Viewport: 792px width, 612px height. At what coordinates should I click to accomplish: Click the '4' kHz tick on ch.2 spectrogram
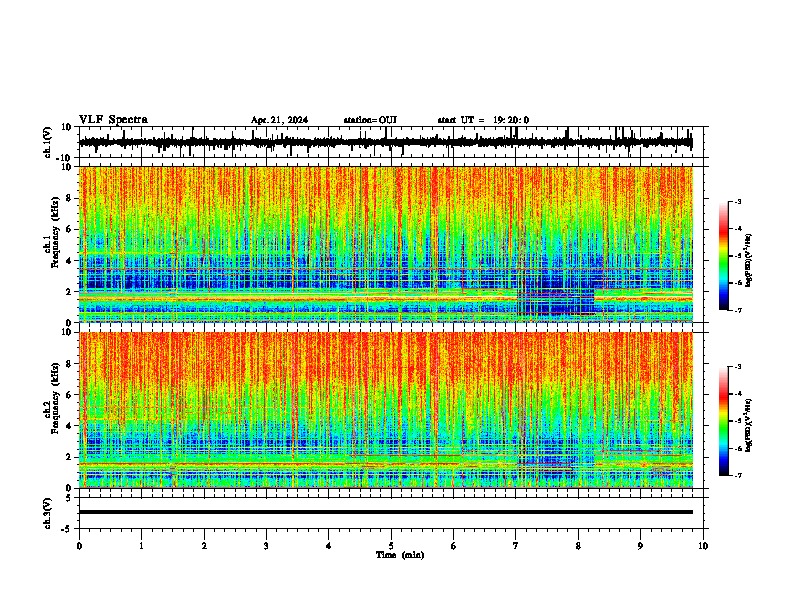[x=70, y=426]
